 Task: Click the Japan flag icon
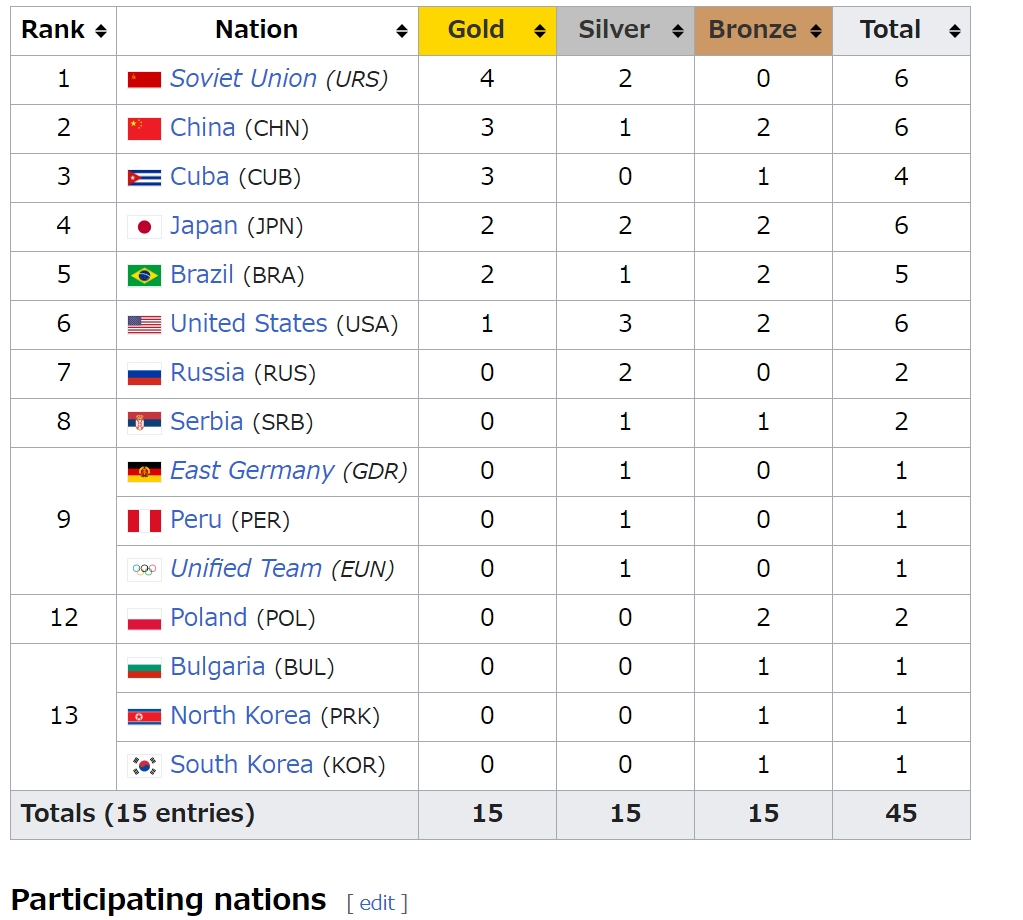coord(144,227)
